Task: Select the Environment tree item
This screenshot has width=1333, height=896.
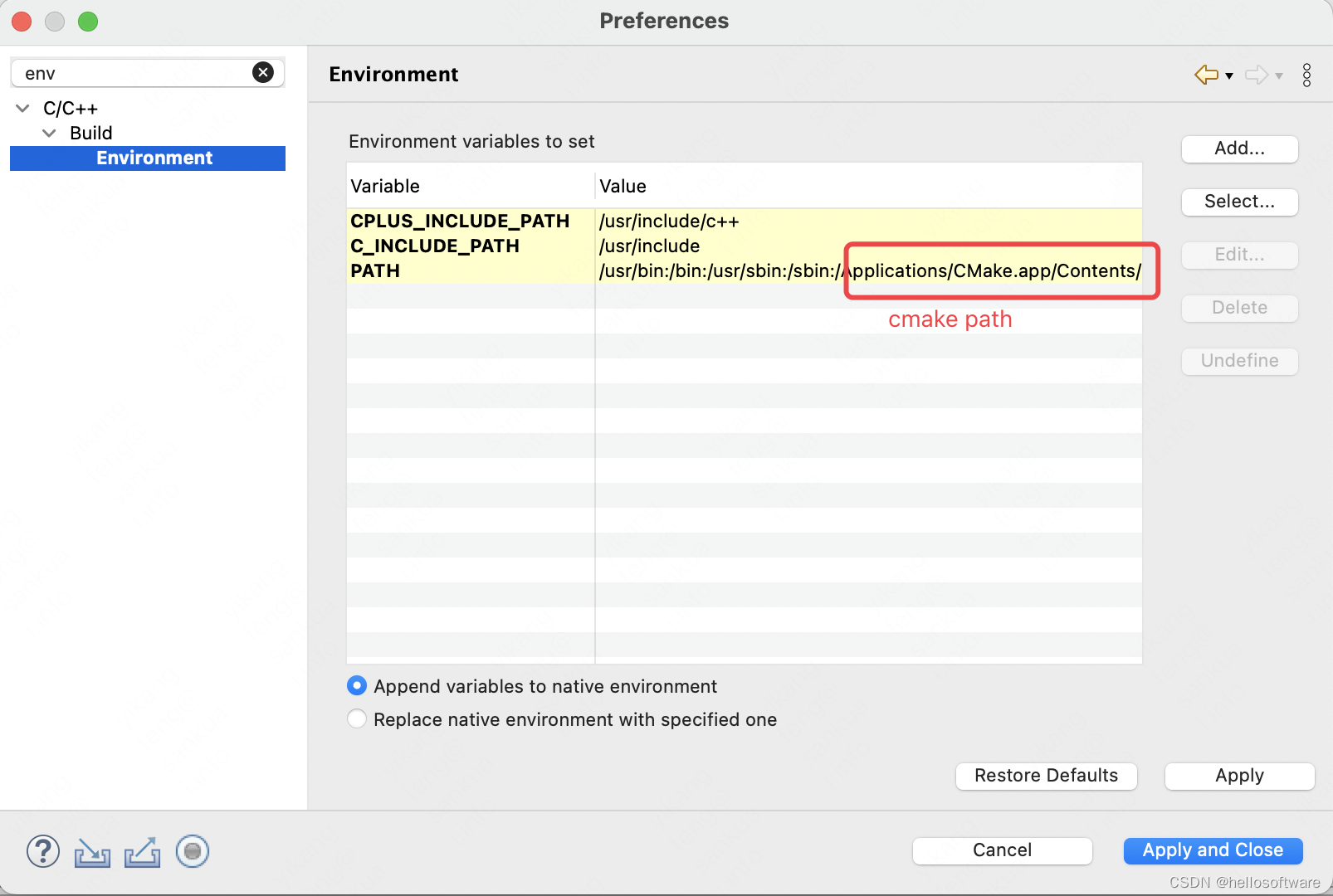Action: coord(148,158)
